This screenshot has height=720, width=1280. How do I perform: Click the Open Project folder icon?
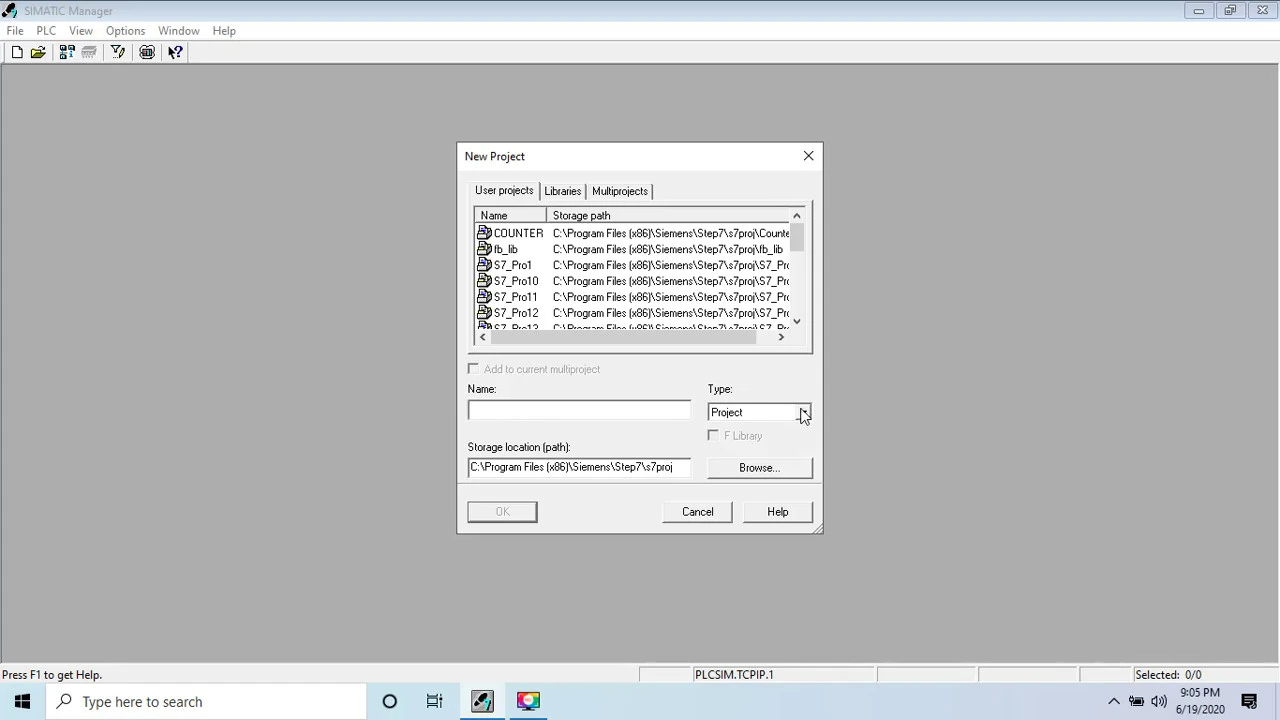pyautogui.click(x=38, y=52)
